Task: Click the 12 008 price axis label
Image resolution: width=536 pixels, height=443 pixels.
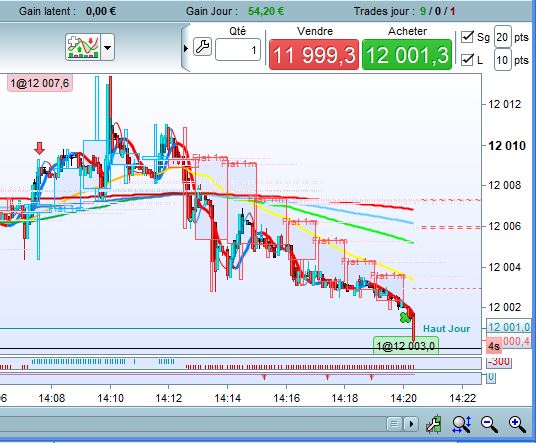Action: coord(505,185)
